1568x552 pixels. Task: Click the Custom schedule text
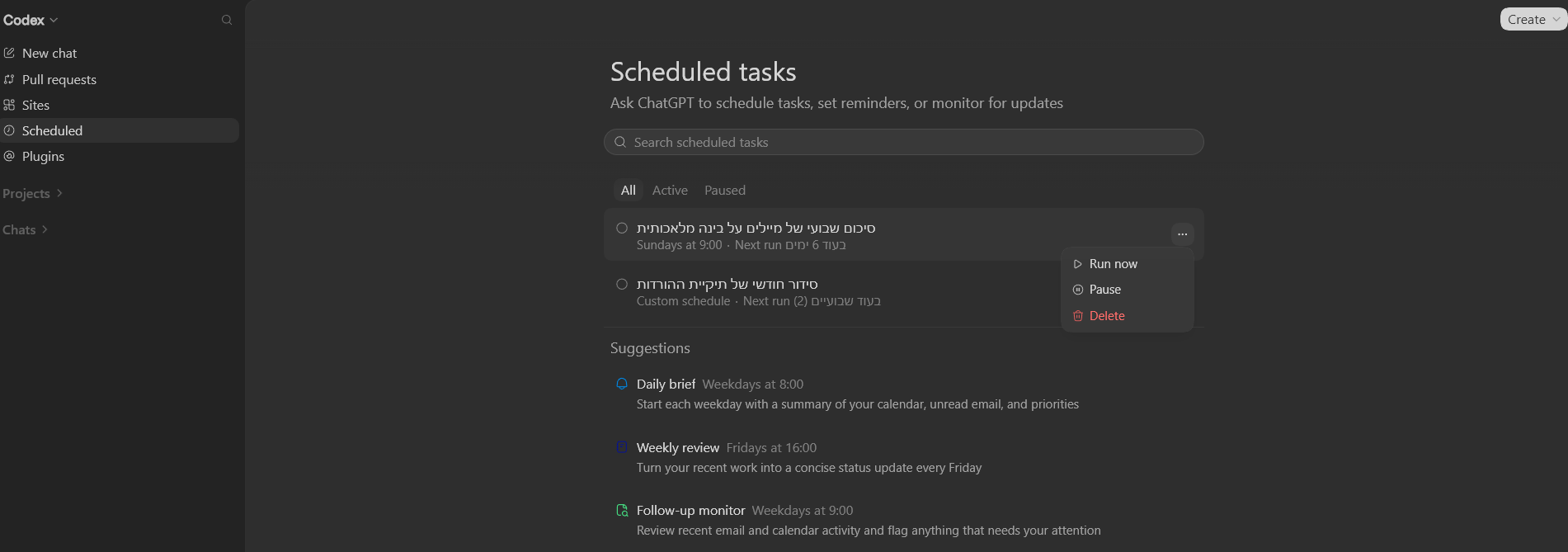pos(683,301)
